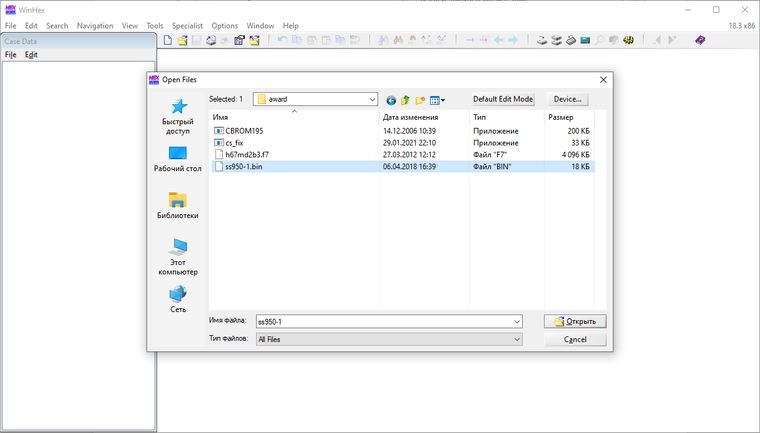Select Библиотеки in the places bar

(x=178, y=206)
